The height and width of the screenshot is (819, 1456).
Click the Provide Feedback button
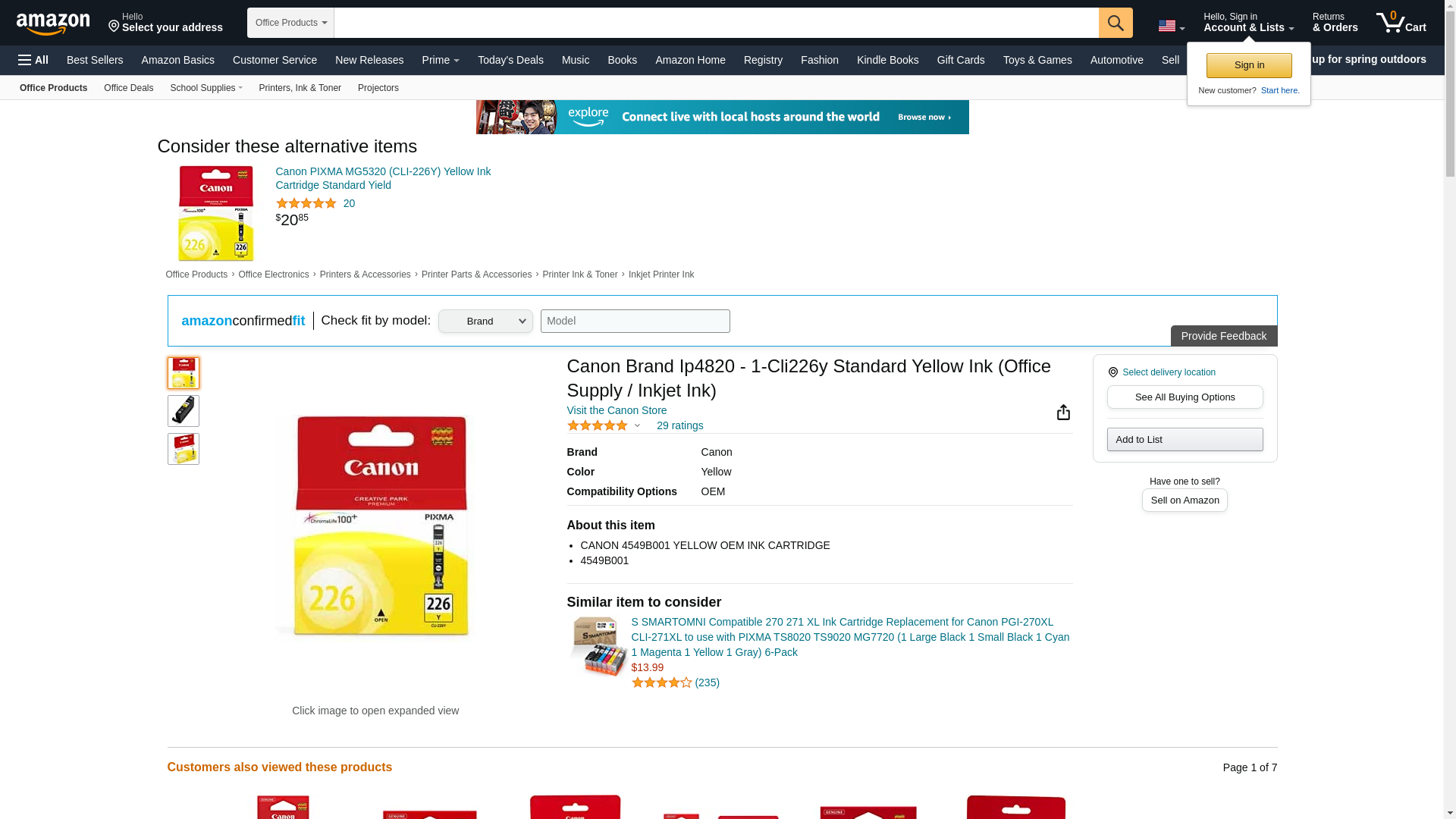[1223, 336]
